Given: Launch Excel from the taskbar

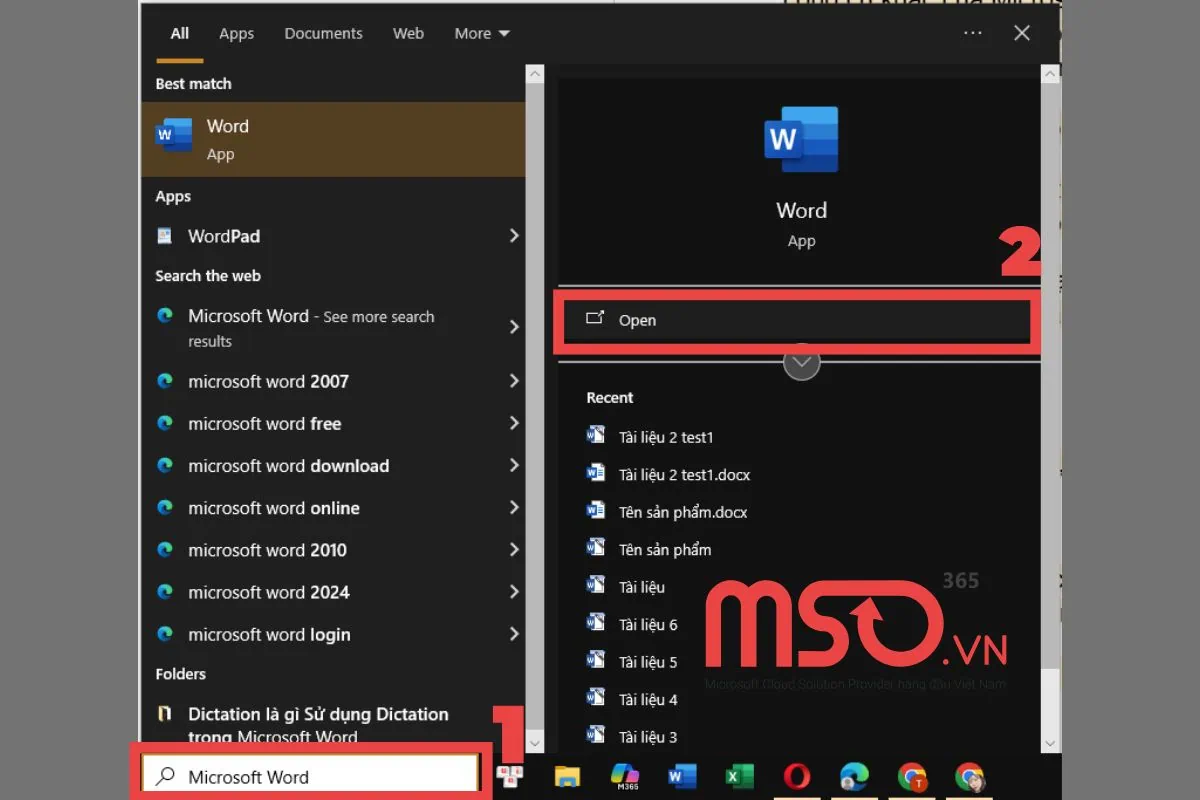Looking at the screenshot, I should pos(740,775).
